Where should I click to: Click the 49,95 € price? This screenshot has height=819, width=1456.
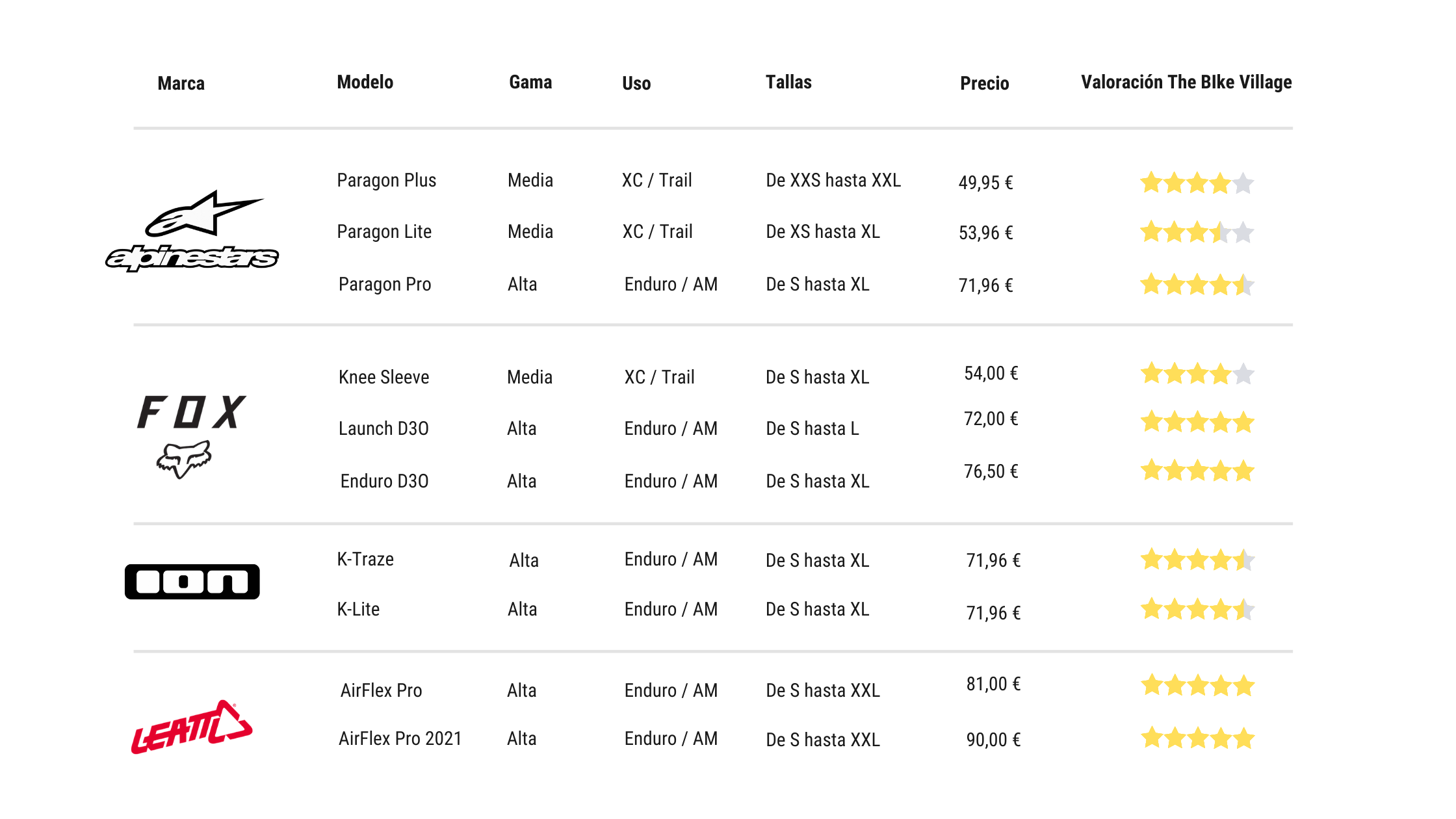point(985,183)
